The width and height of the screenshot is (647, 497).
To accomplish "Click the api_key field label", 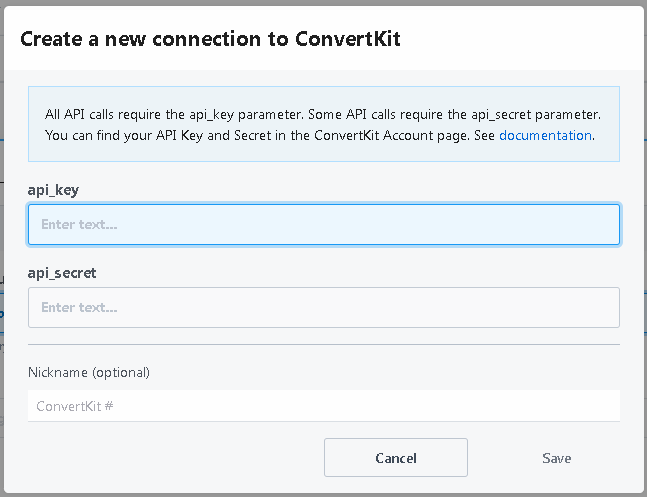I will tap(53, 190).
